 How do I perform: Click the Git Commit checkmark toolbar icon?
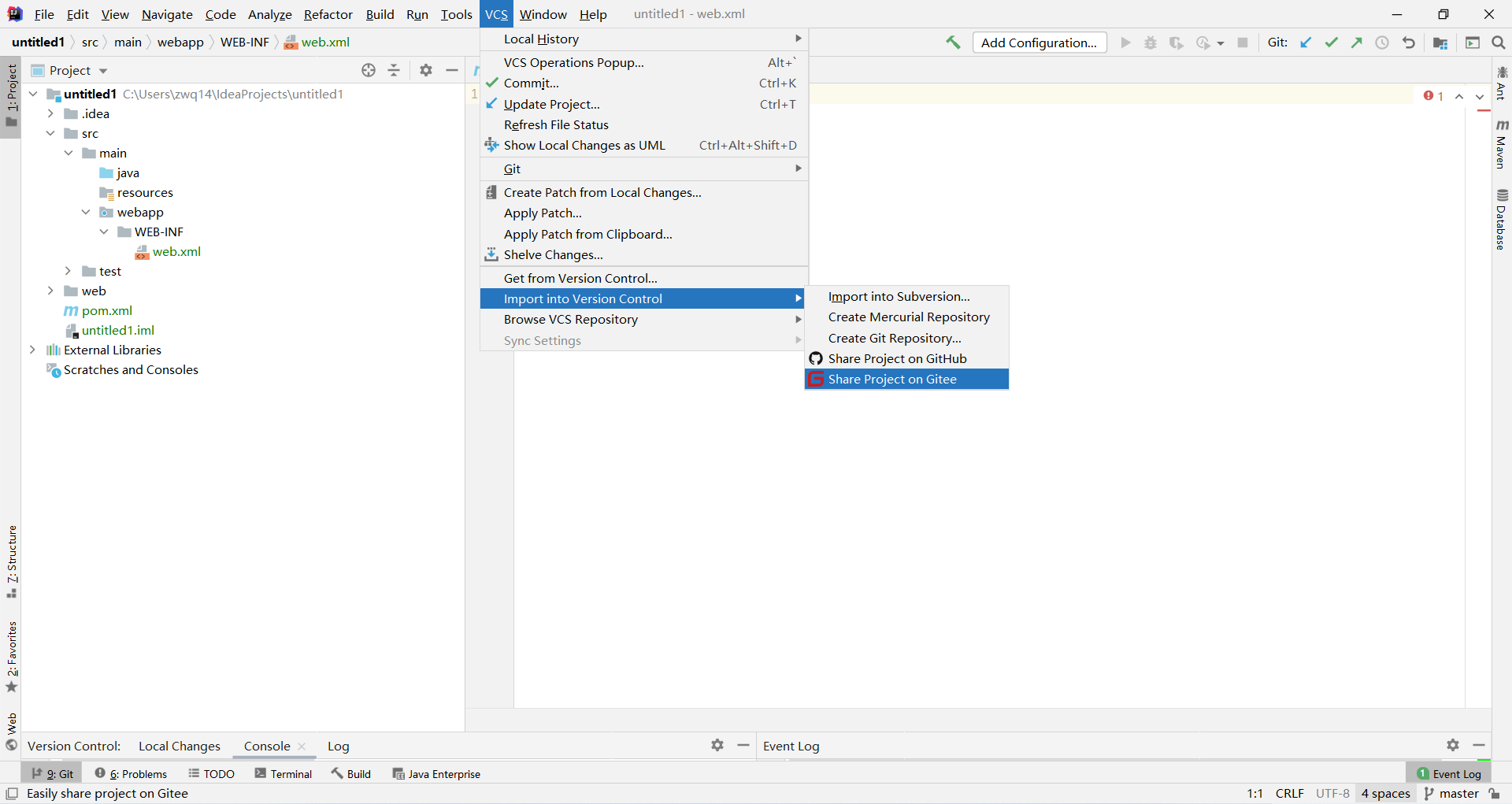coord(1332,43)
